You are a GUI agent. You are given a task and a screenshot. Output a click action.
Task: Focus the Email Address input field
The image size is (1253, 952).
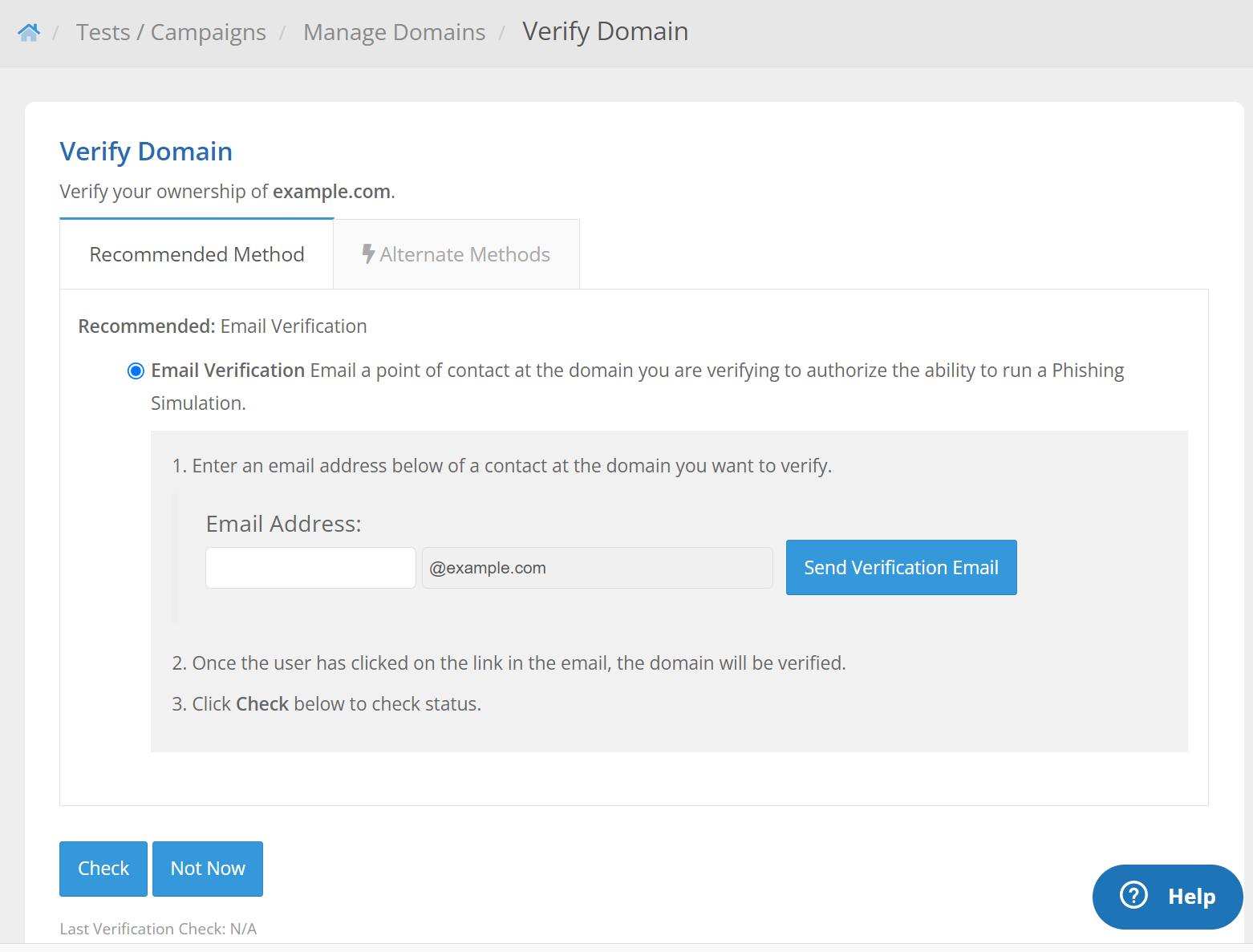310,568
